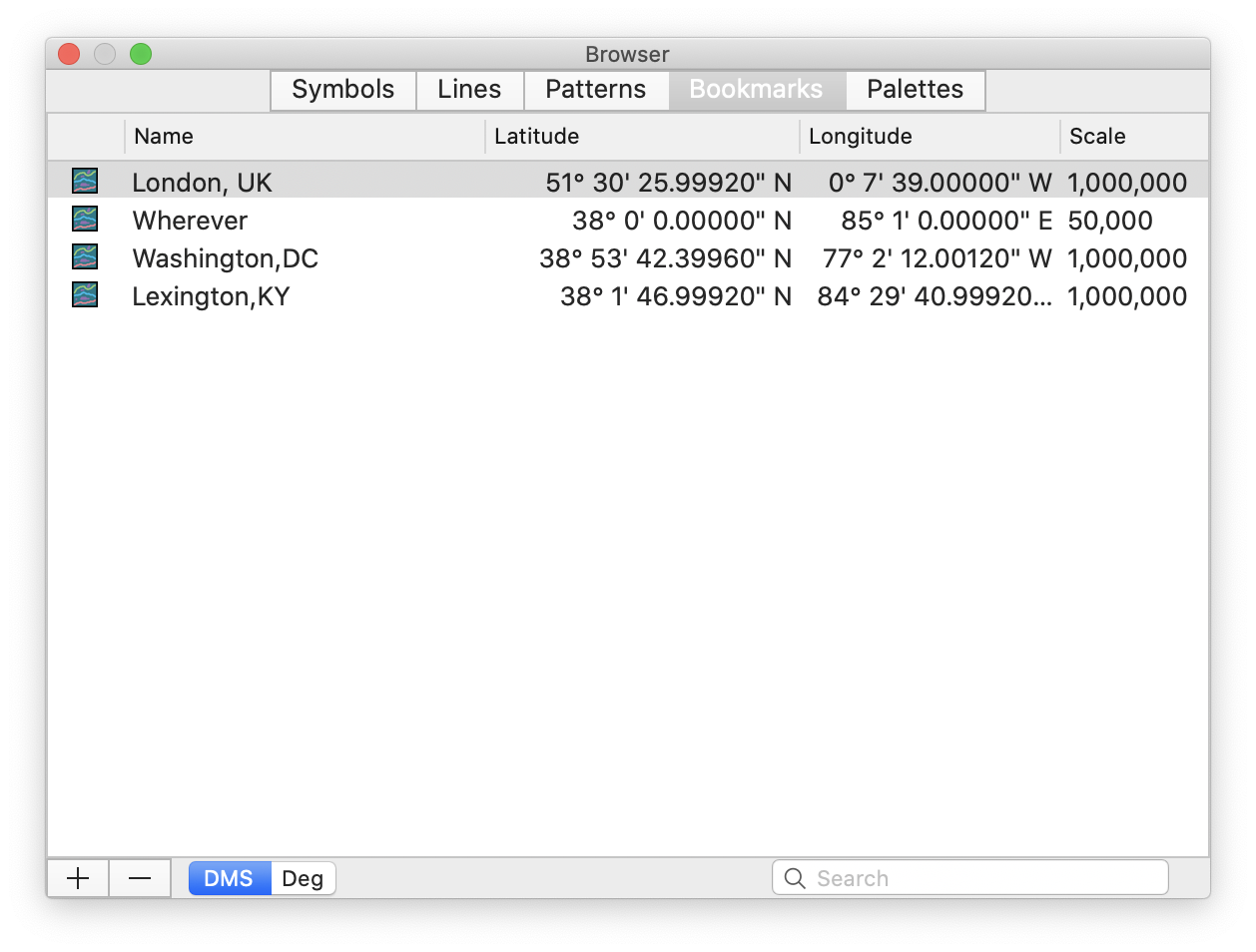
Task: Remove the selected bookmark with the minus icon
Action: (x=139, y=877)
